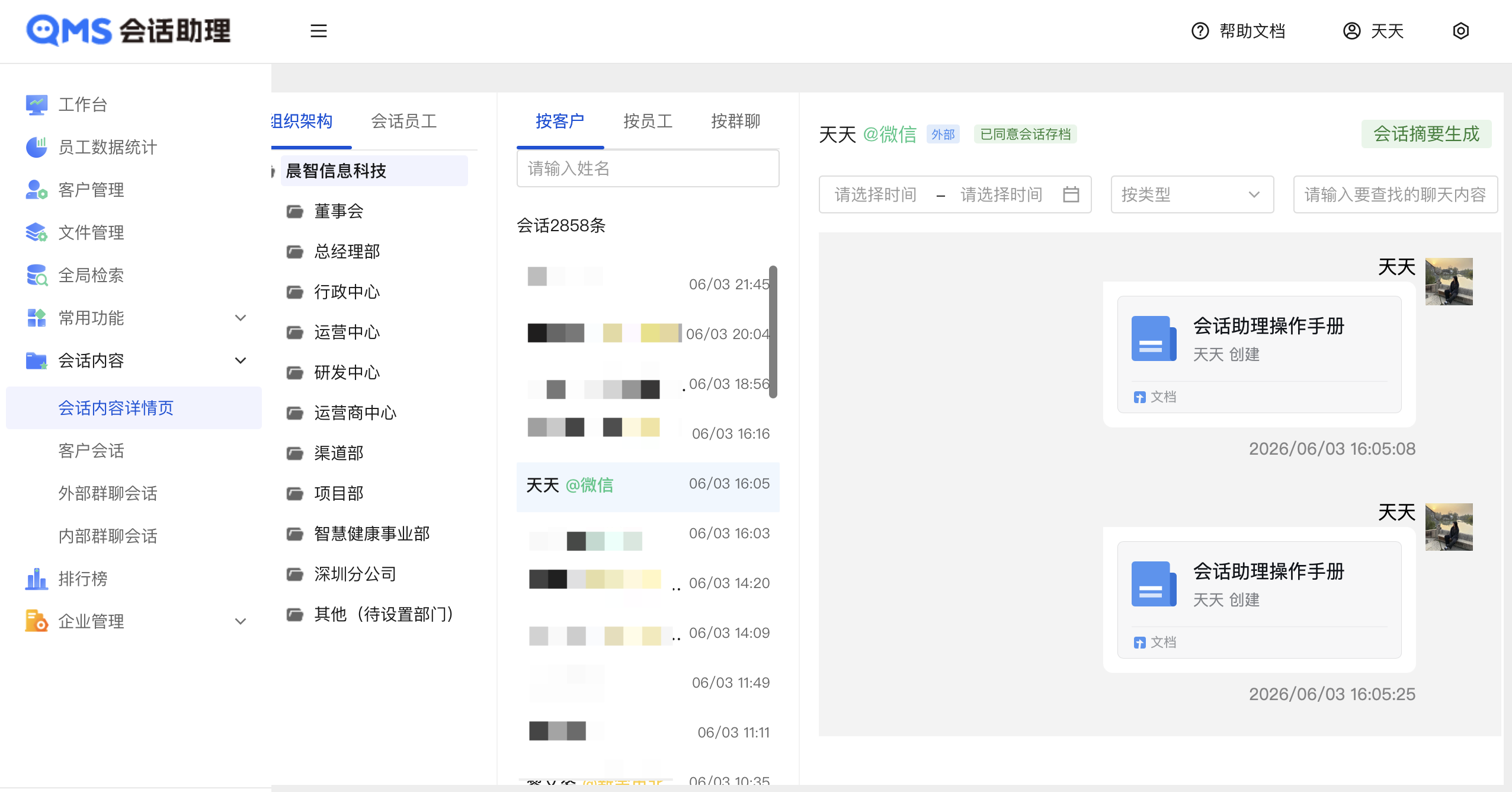Expand the 企业管理 menu chevron
Viewport: 1512px width, 792px height.
coord(241,622)
